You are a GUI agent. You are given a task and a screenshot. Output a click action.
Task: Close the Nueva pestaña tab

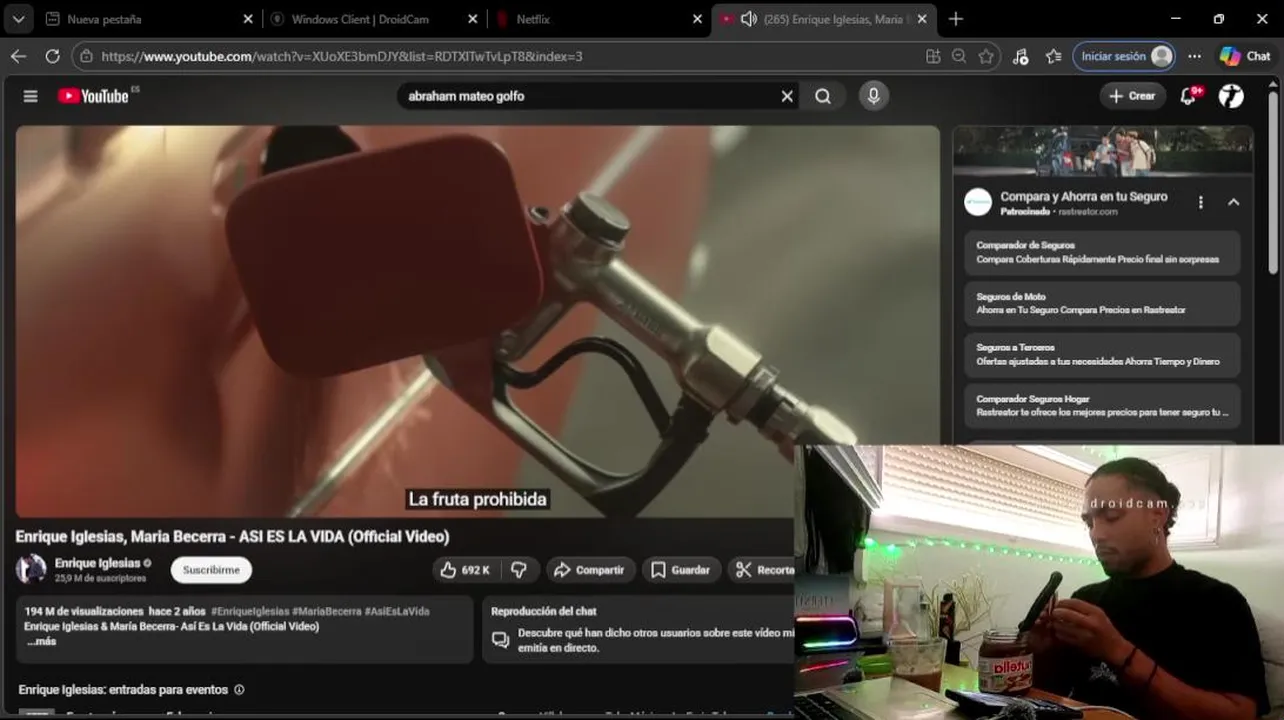click(x=248, y=19)
